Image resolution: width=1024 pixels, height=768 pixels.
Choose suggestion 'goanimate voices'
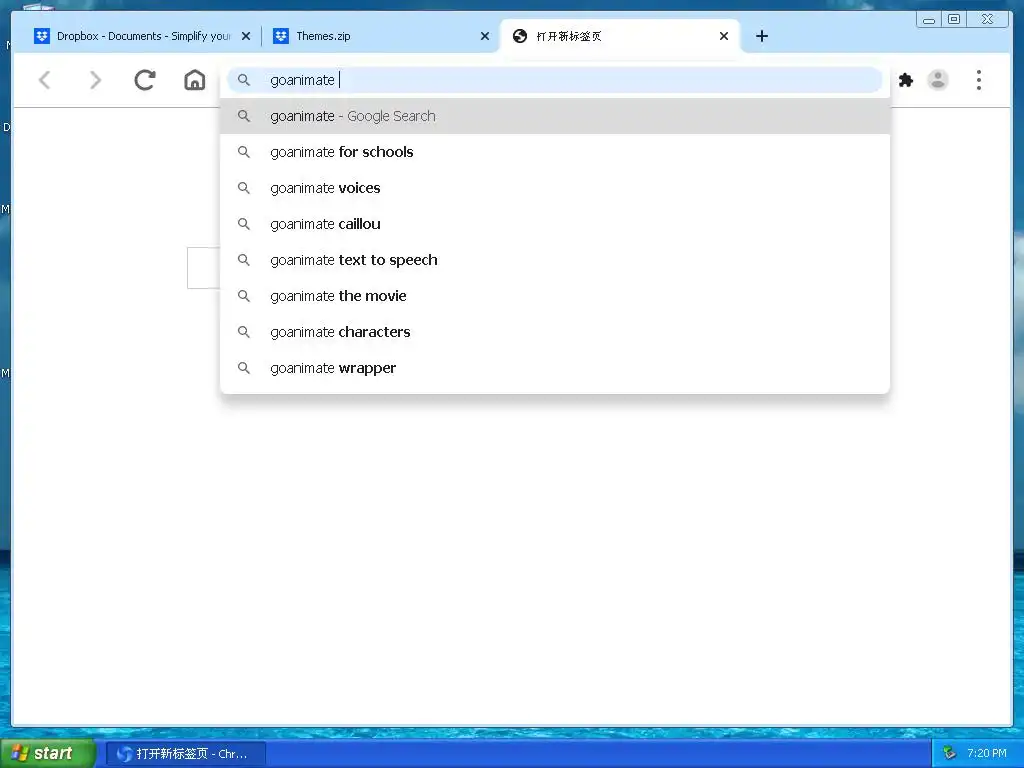pos(555,188)
